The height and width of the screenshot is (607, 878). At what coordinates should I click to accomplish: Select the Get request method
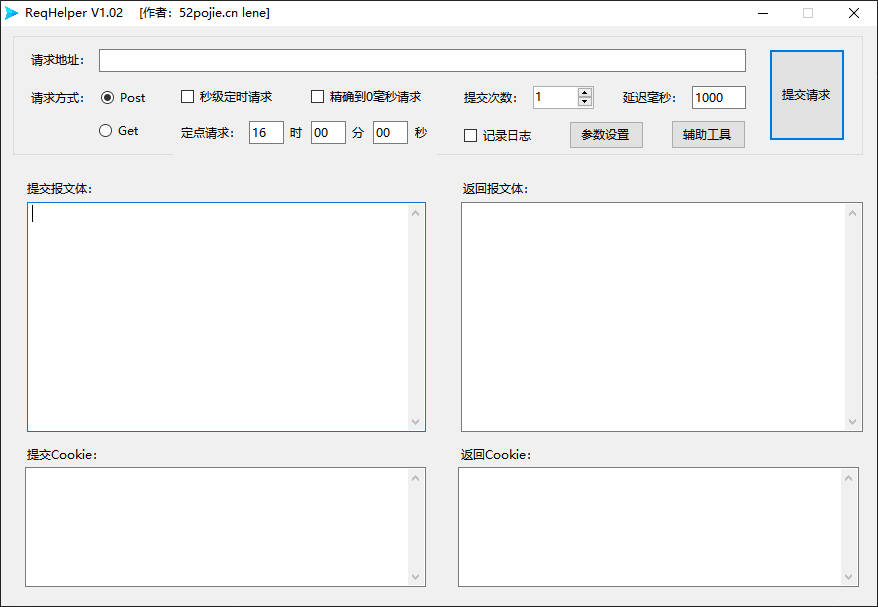pos(106,130)
